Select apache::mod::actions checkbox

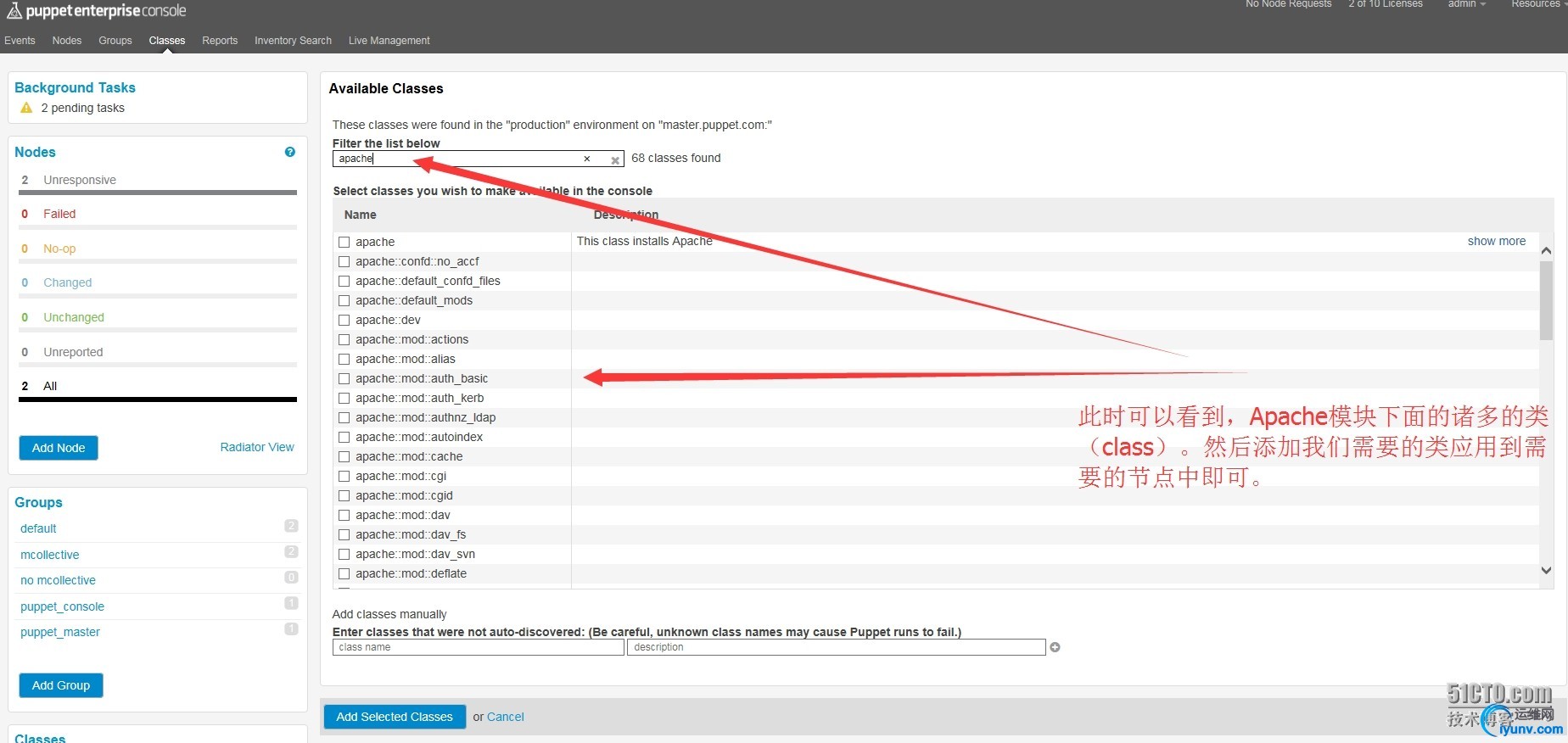pos(344,339)
